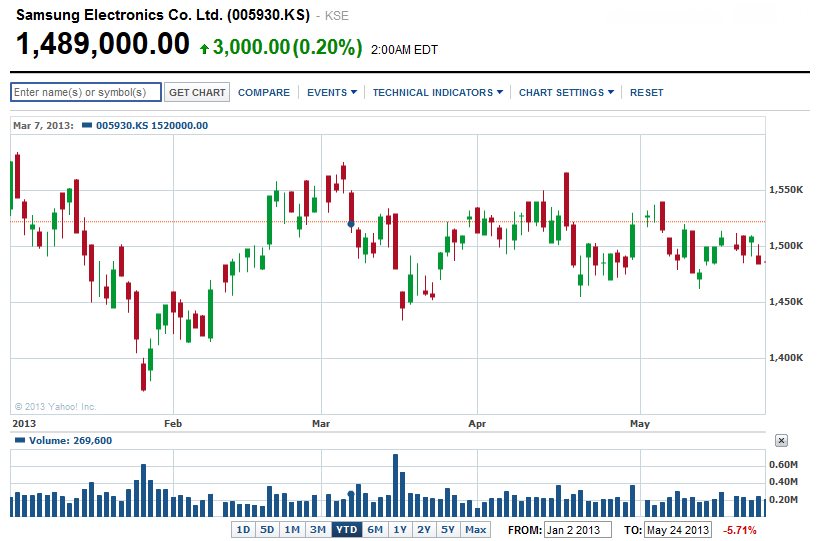Select the Max time range
This screenshot has width=818, height=541.
coord(475,530)
